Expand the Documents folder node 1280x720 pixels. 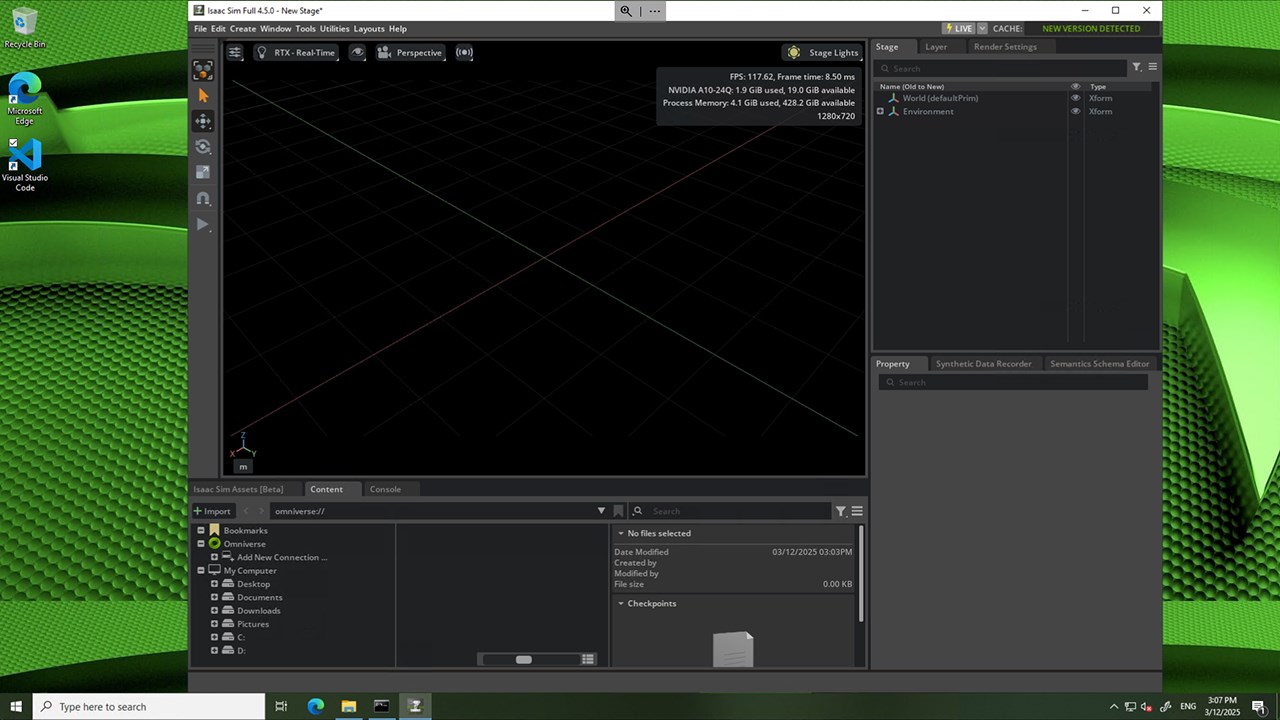tap(214, 597)
